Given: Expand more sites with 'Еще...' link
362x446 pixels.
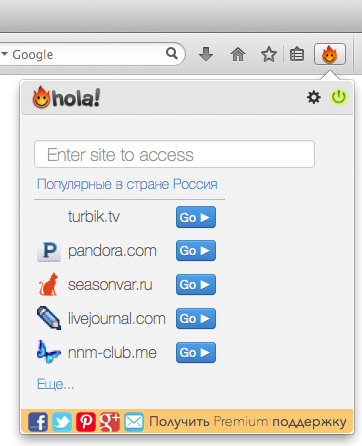Looking at the screenshot, I should [x=55, y=384].
